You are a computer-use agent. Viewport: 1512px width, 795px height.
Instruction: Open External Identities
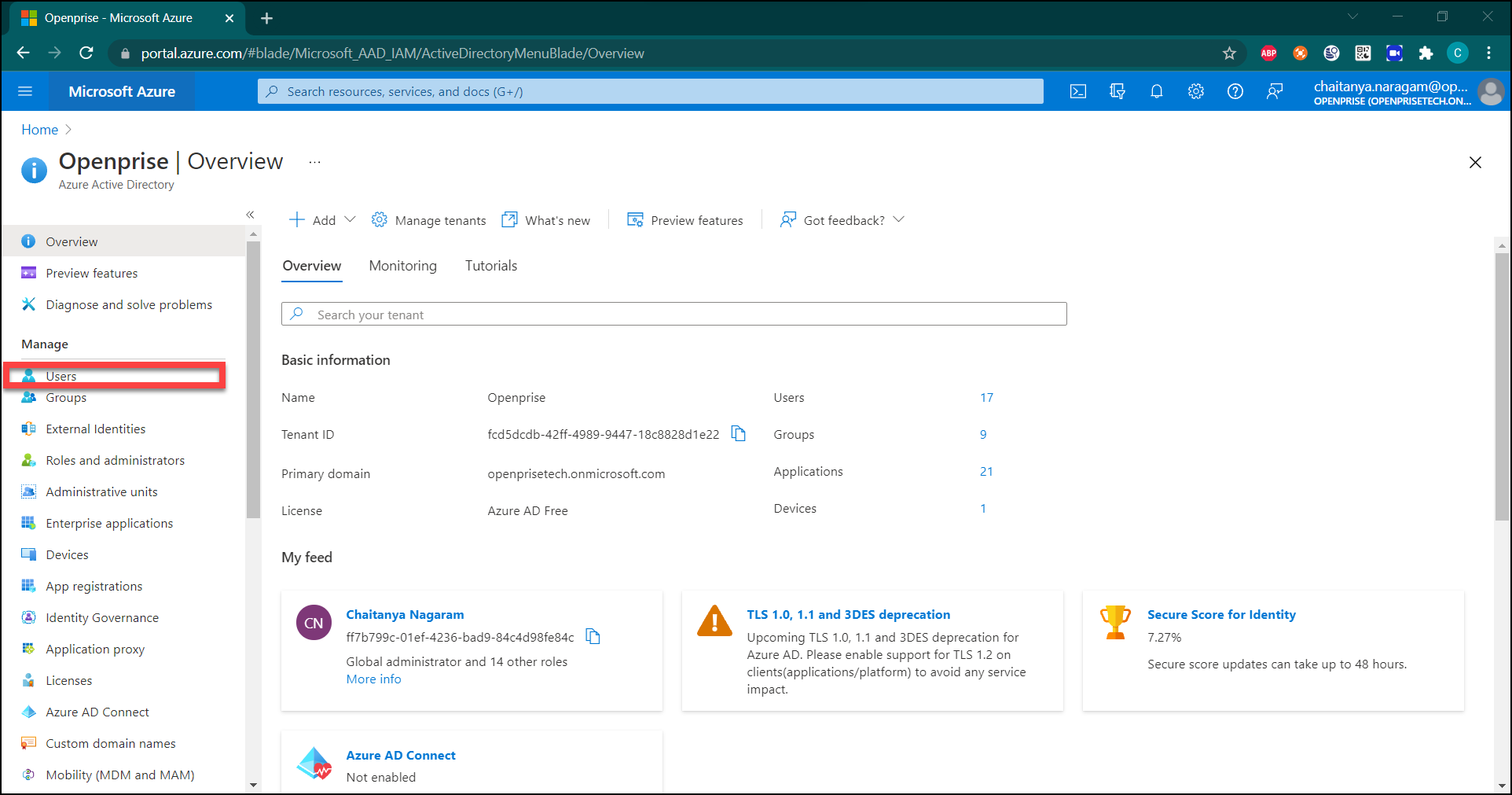[124, 429]
